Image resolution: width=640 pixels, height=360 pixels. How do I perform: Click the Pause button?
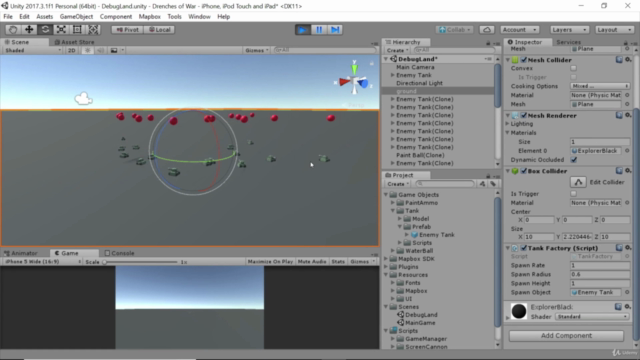click(319, 30)
